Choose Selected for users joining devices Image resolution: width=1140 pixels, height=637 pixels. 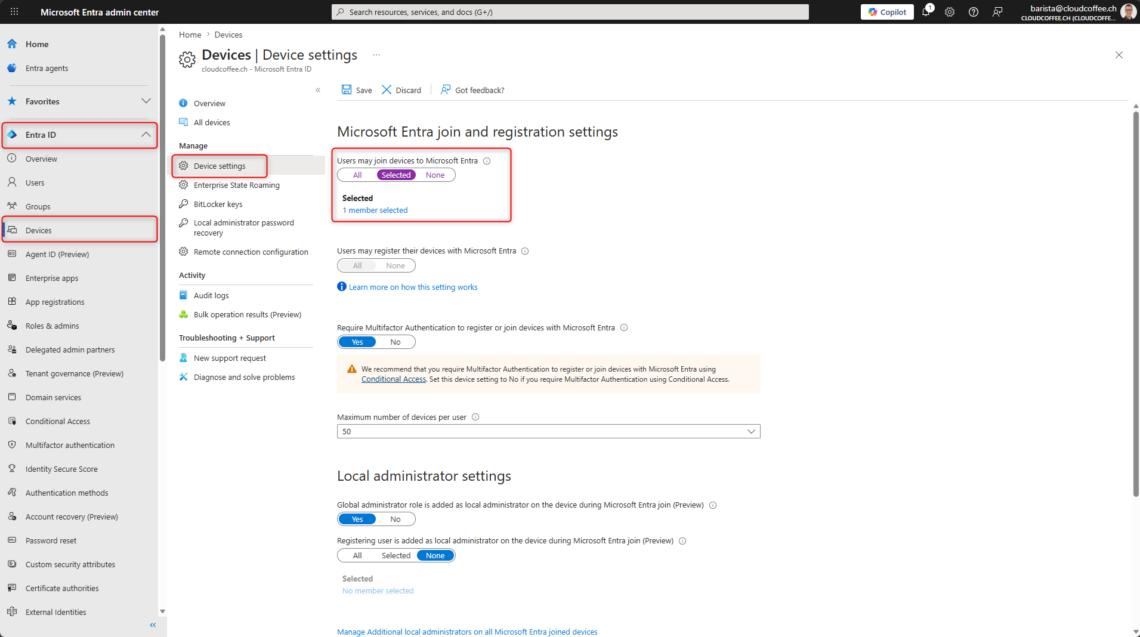point(396,175)
